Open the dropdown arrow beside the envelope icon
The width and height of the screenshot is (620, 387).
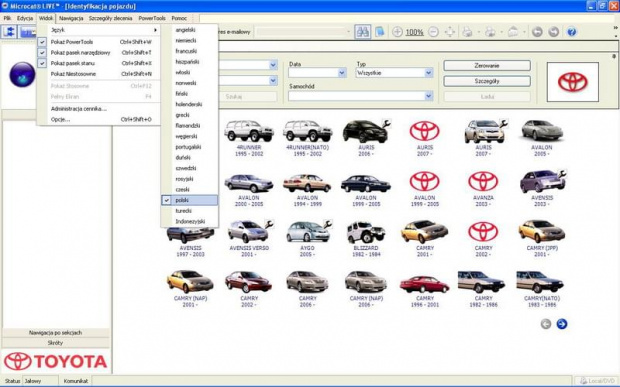pyautogui.click(x=524, y=32)
